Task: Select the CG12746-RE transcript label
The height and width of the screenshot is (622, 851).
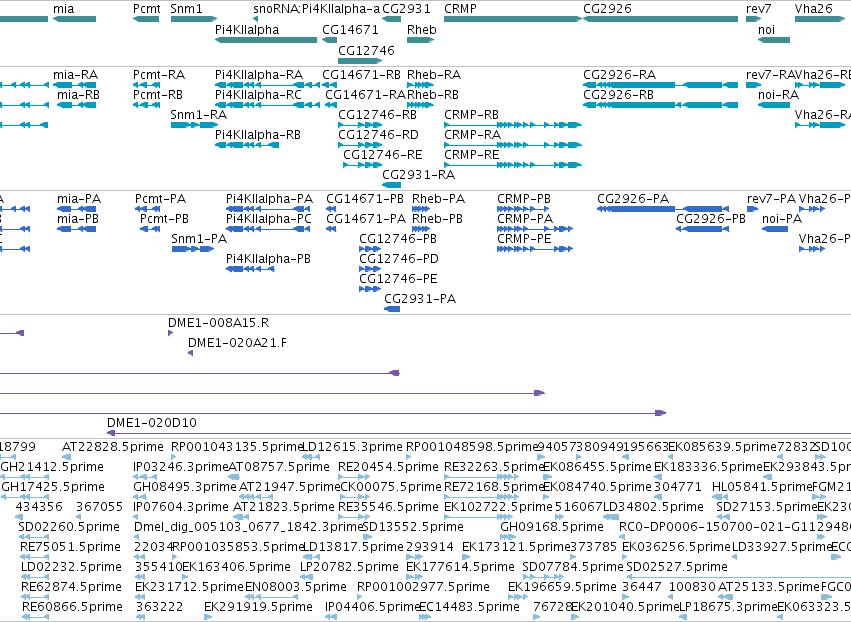Action: (383, 155)
